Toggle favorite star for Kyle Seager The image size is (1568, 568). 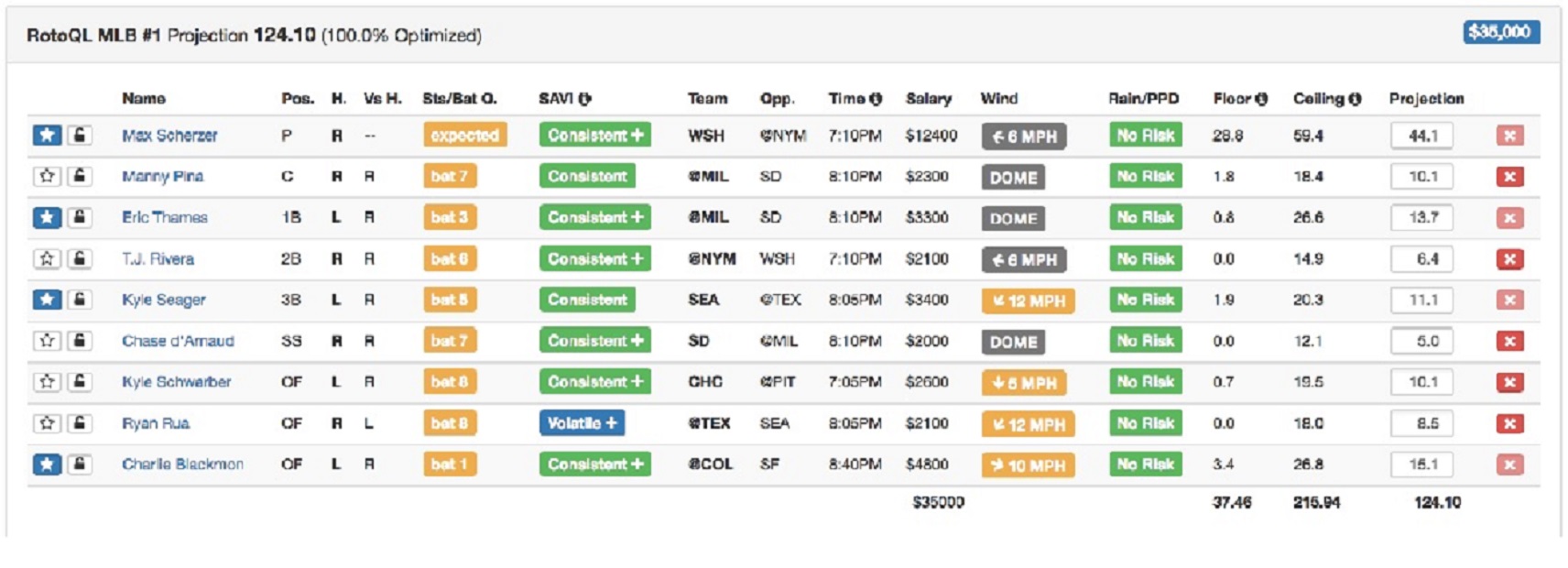[47, 300]
